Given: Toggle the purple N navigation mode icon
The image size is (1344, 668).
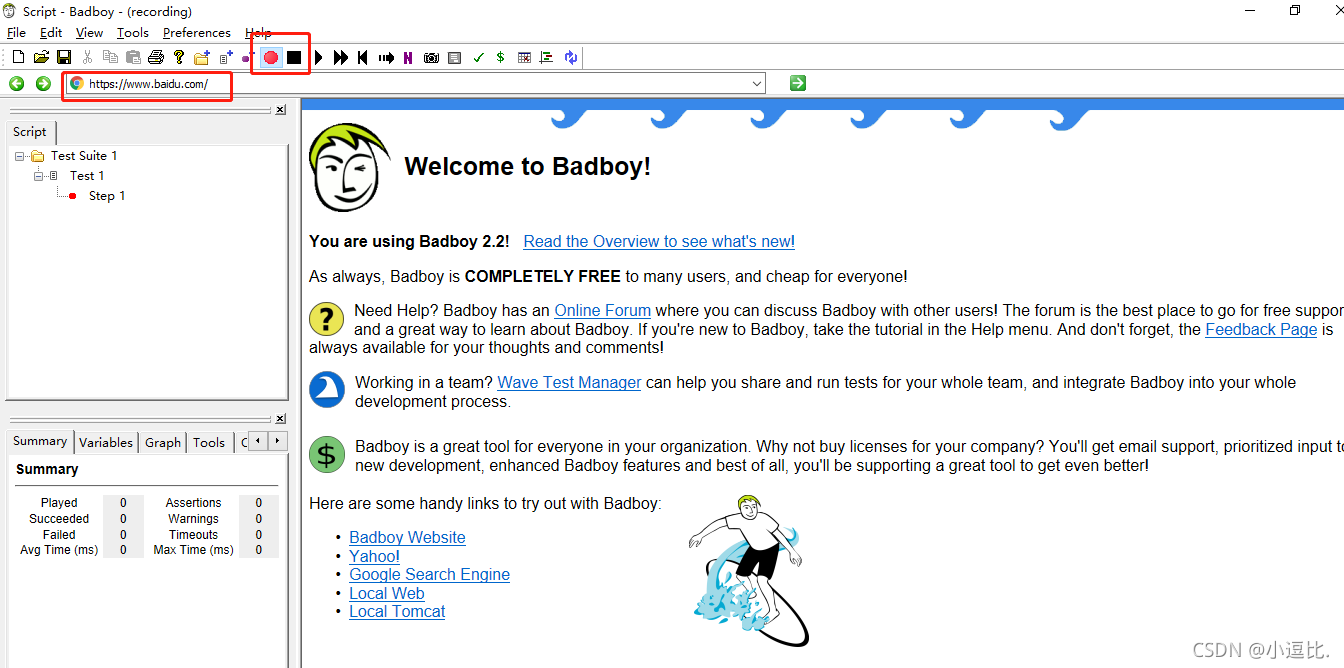Looking at the screenshot, I should point(408,58).
